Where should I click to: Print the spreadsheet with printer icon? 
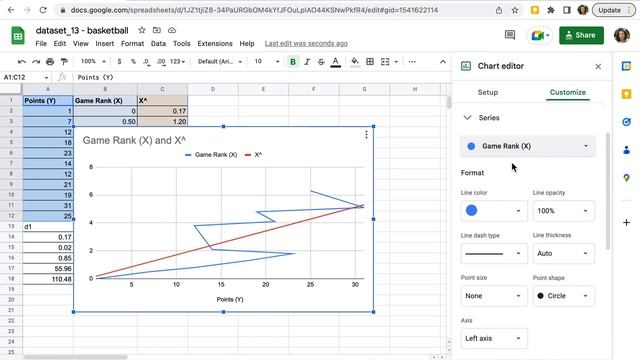click(50, 62)
